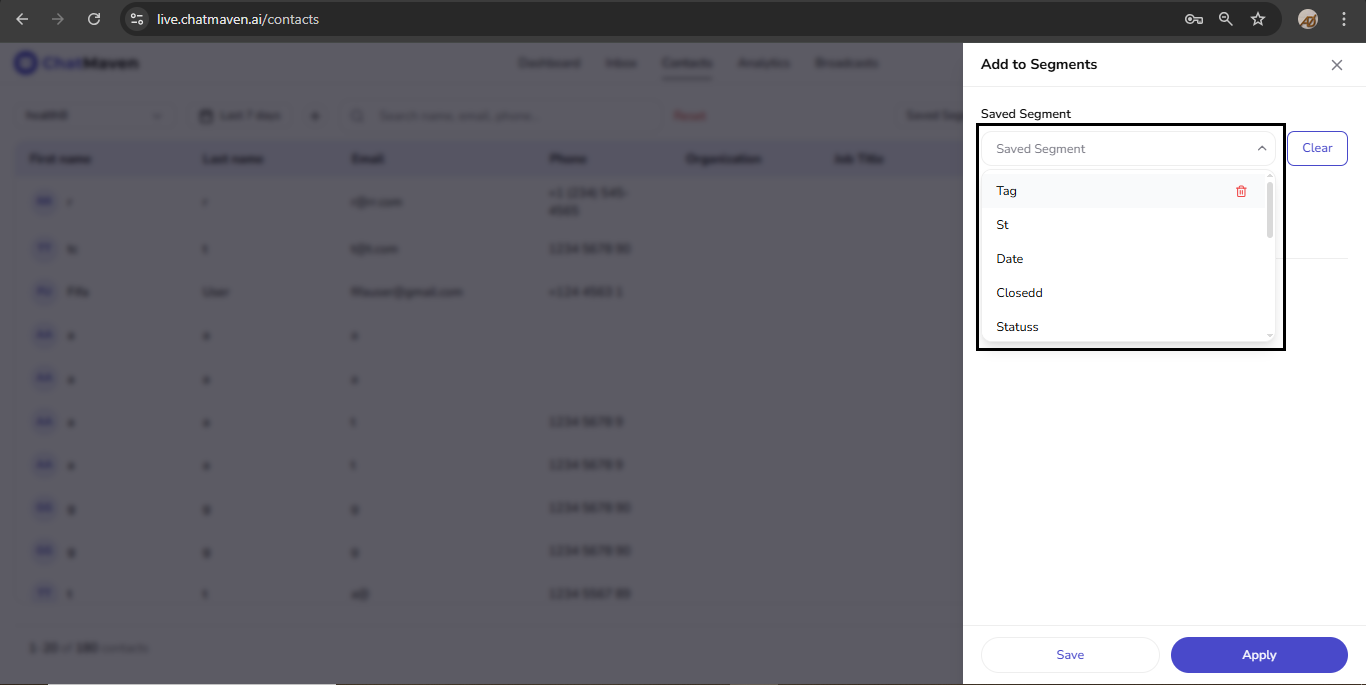
Task: Close the Add to Segments panel
Action: (1337, 64)
